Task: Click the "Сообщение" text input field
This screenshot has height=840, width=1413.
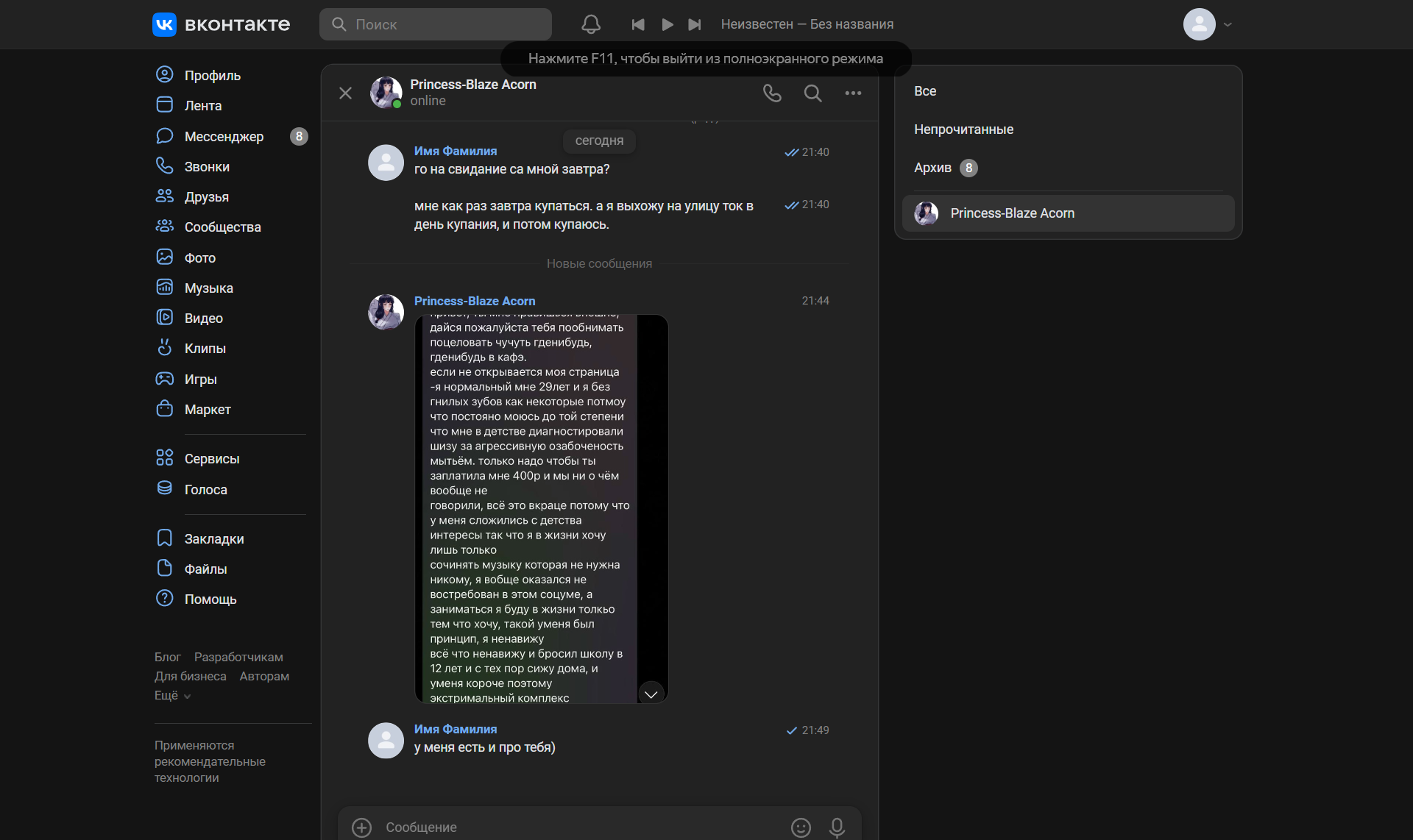Action: pos(574,827)
